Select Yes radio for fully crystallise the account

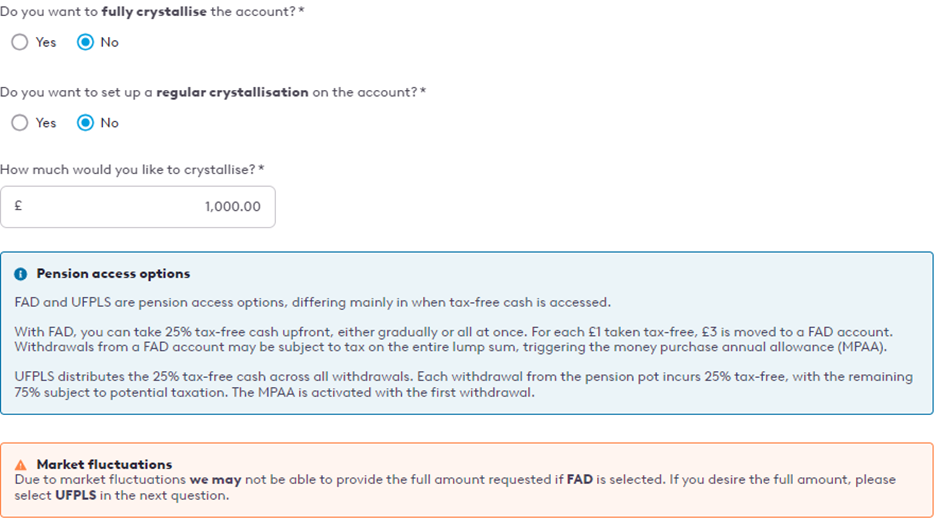20,42
